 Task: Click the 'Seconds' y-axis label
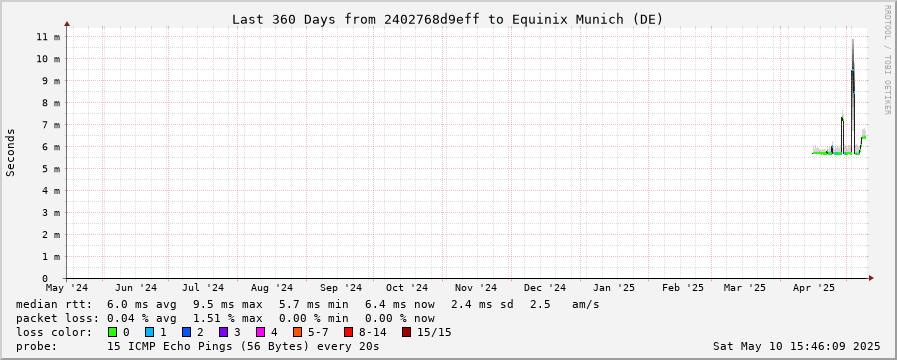(11, 152)
